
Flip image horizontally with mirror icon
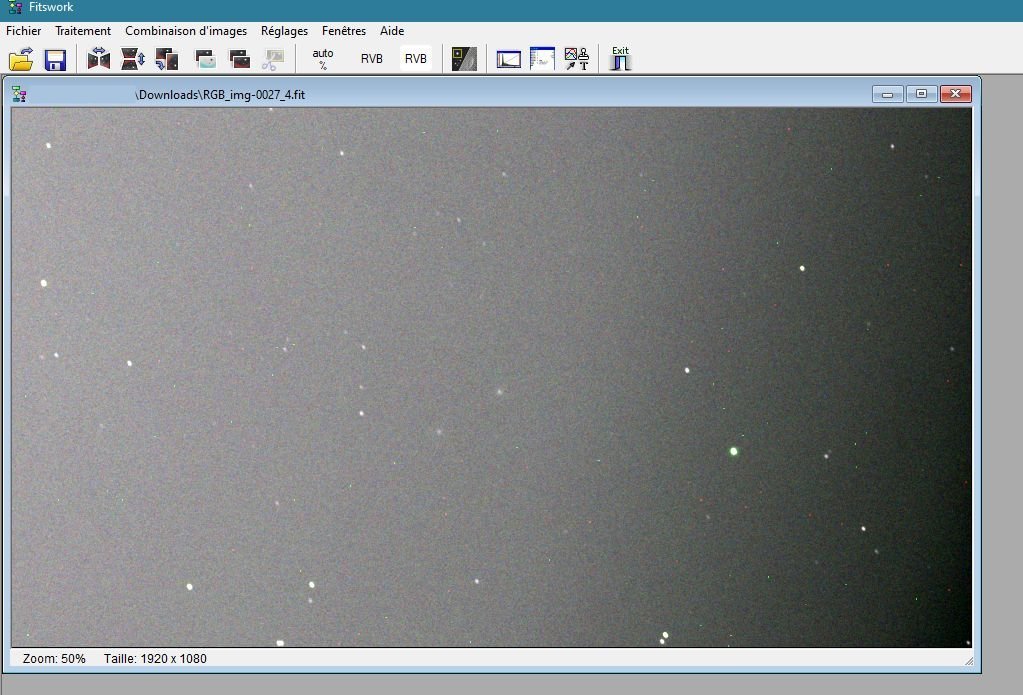[x=99, y=59]
